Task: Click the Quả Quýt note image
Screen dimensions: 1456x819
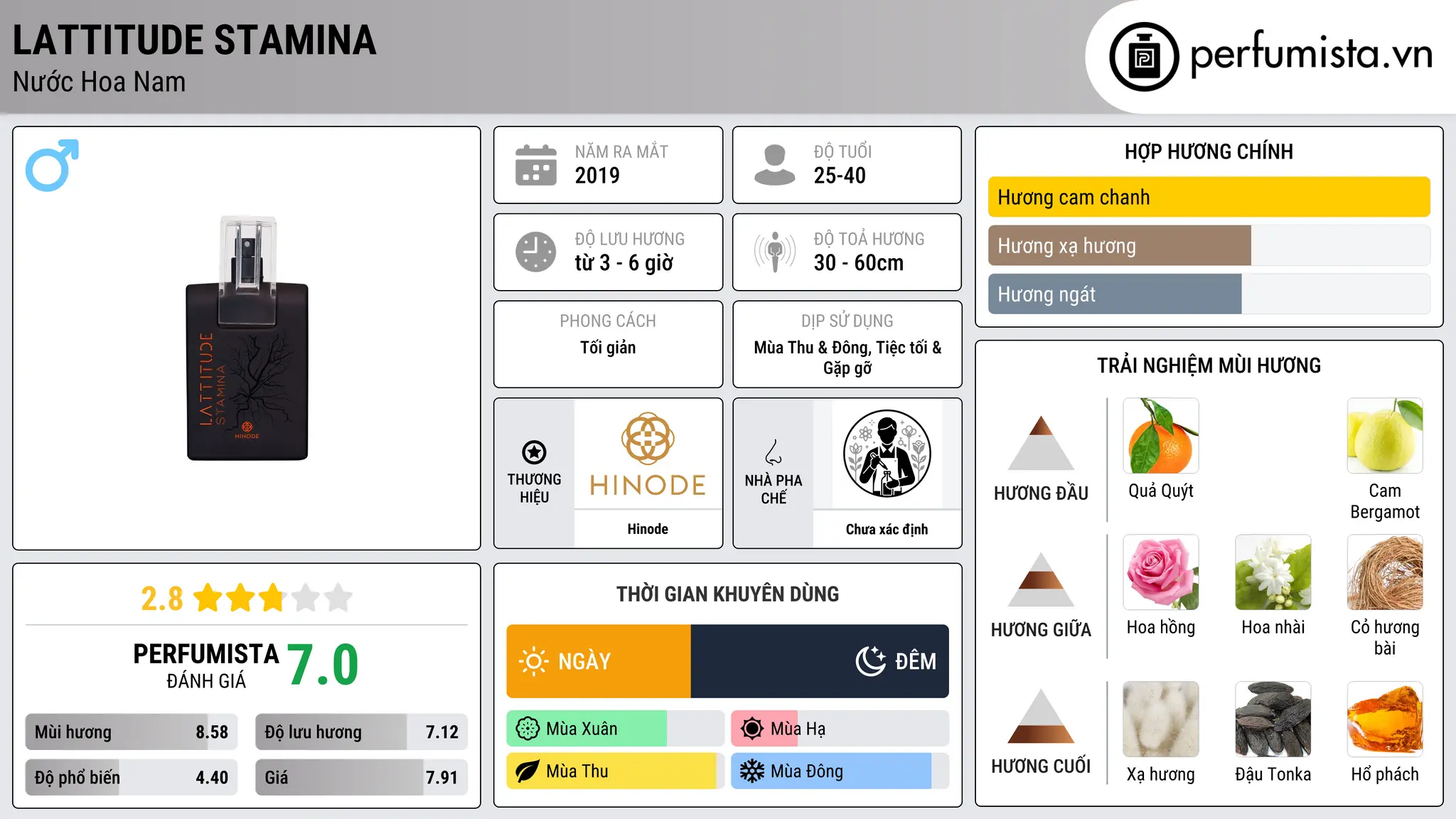Action: point(1161,436)
